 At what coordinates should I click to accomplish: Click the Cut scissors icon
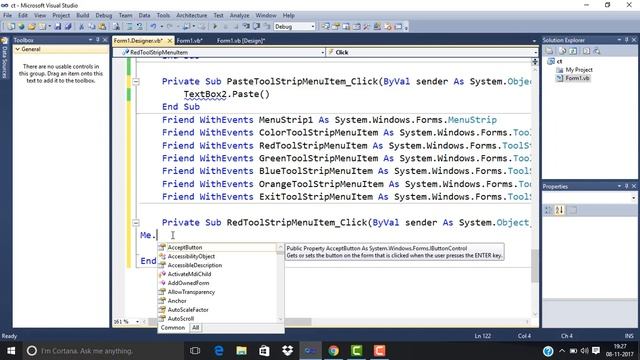point(81,27)
